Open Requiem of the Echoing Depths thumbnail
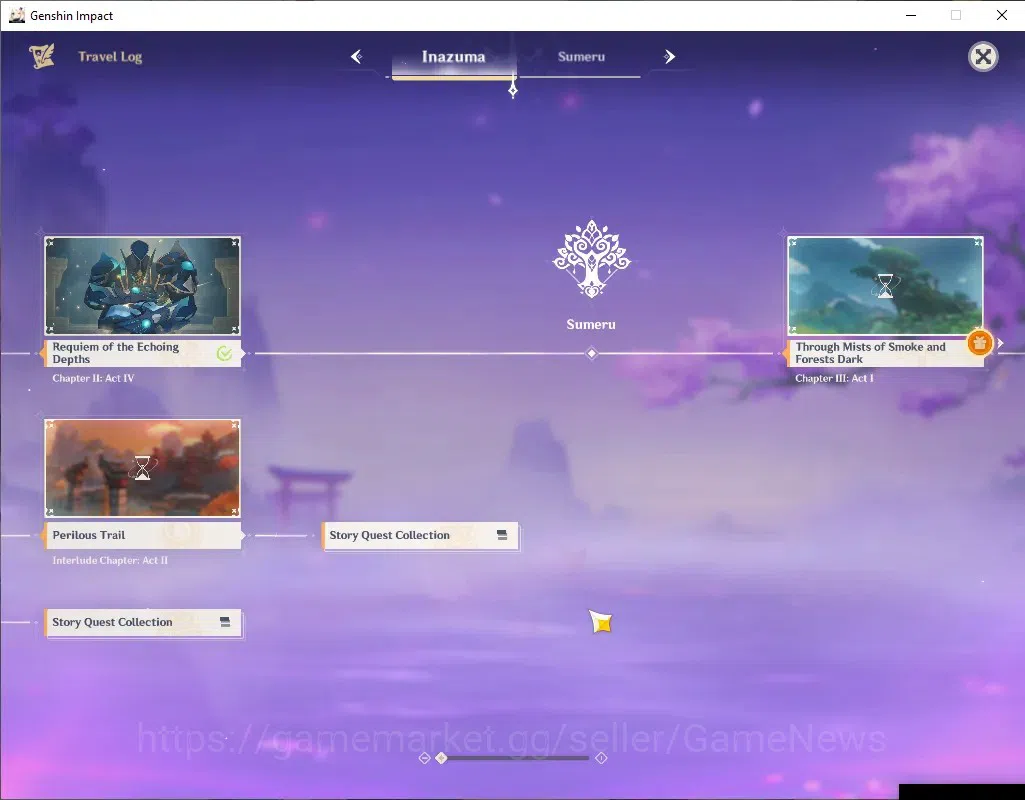Screen dimensions: 1025x800 [143, 286]
